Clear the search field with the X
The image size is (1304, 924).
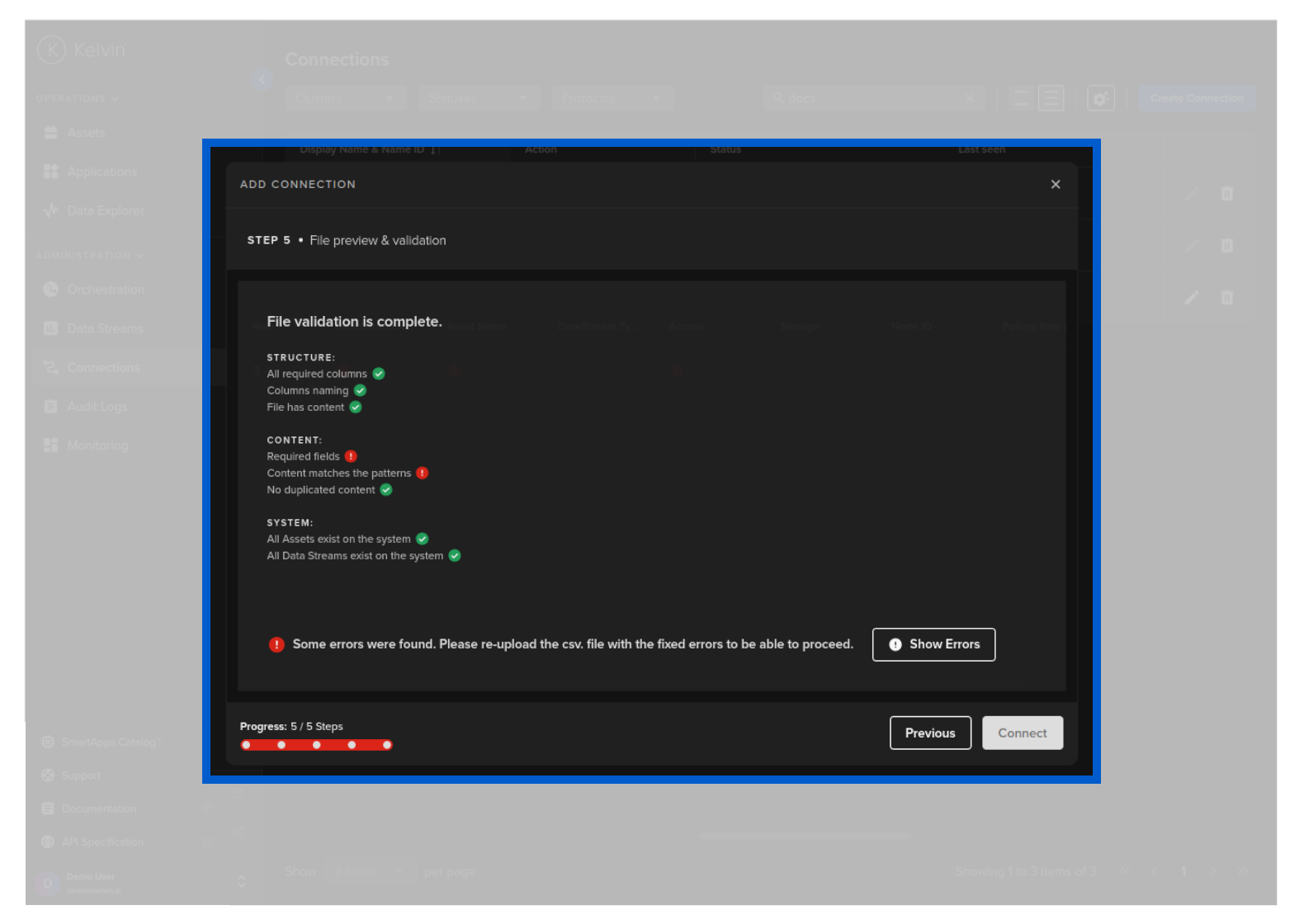(969, 98)
